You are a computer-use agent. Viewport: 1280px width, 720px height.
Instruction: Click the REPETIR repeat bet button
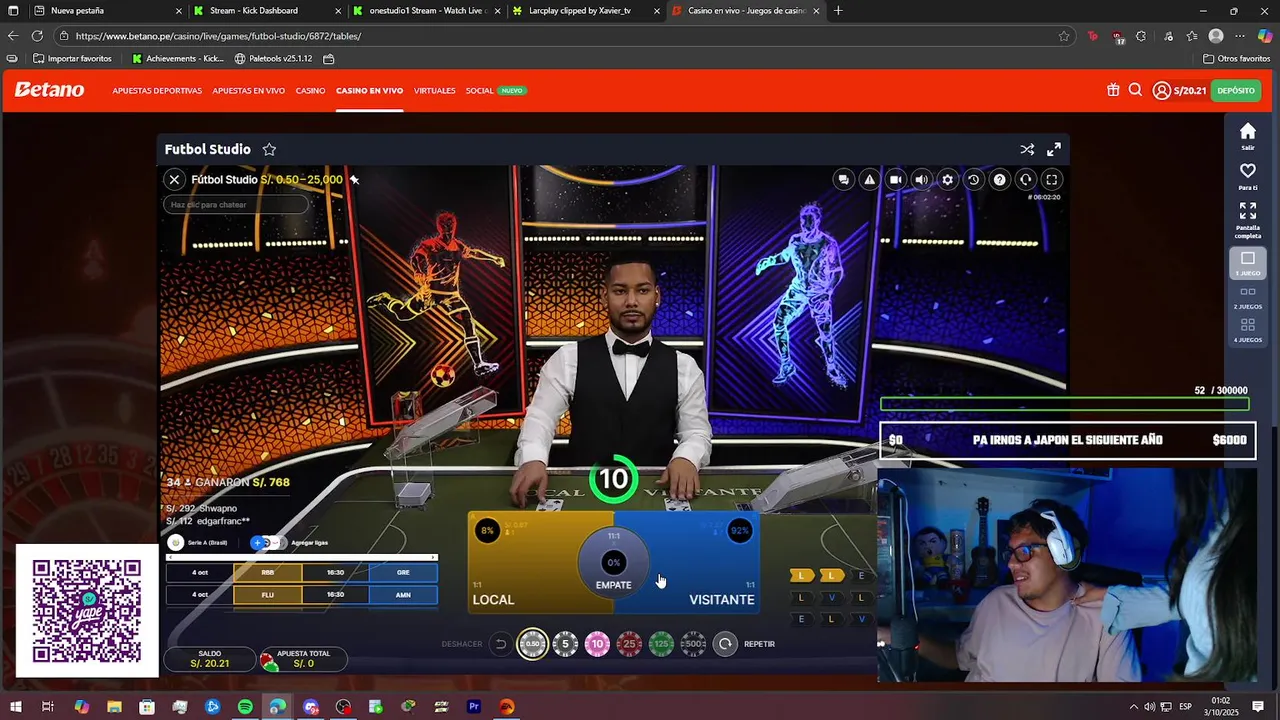click(726, 644)
